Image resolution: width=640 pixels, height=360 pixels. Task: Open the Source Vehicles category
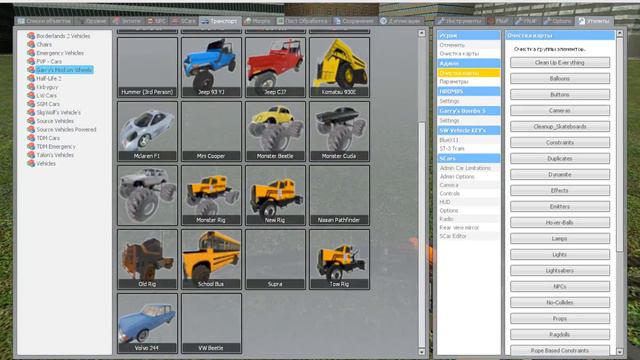pos(55,121)
